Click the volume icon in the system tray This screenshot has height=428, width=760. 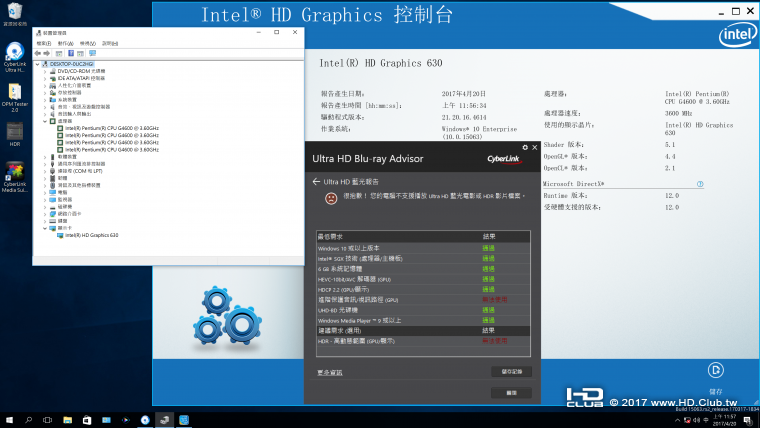697,420
